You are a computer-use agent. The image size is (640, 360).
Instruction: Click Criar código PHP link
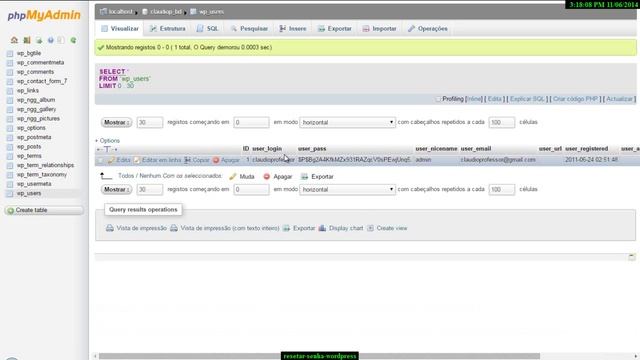point(575,99)
